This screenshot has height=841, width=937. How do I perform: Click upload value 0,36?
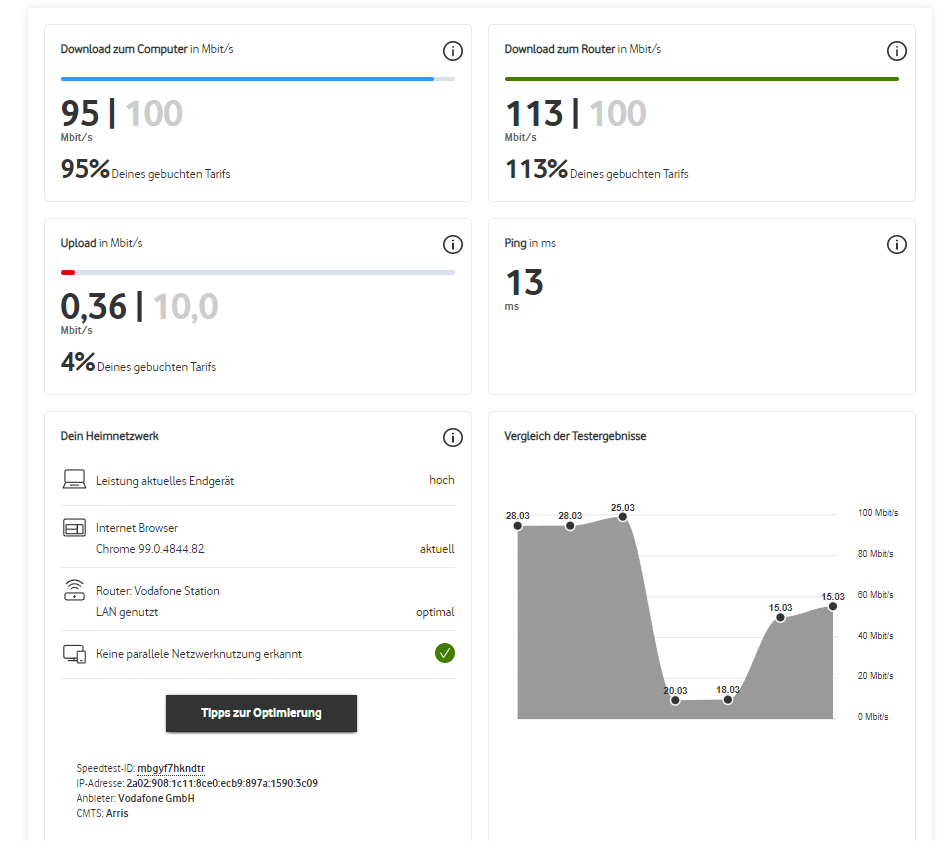pos(93,306)
